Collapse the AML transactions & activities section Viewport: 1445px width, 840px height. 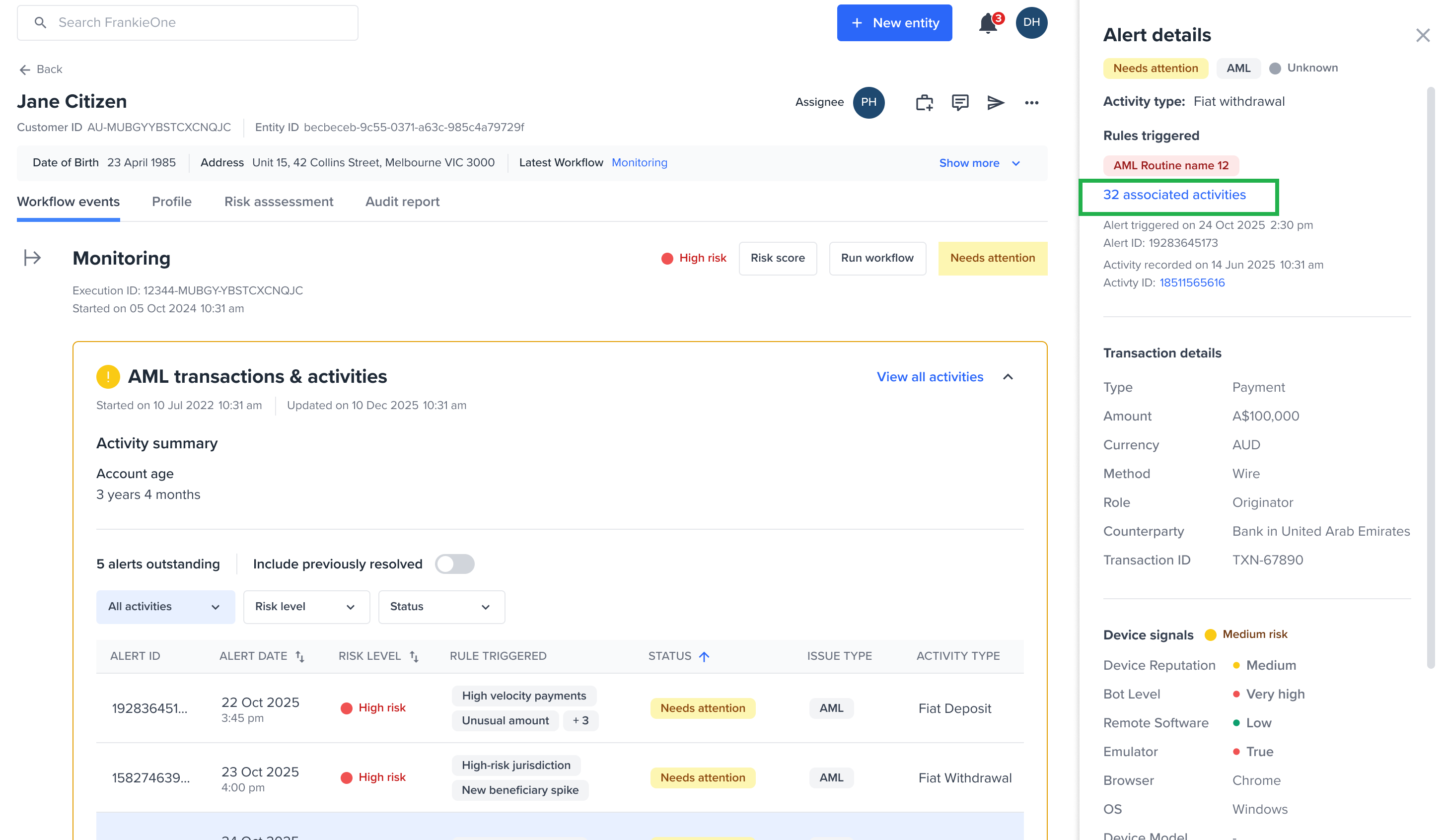pyautogui.click(x=1008, y=377)
